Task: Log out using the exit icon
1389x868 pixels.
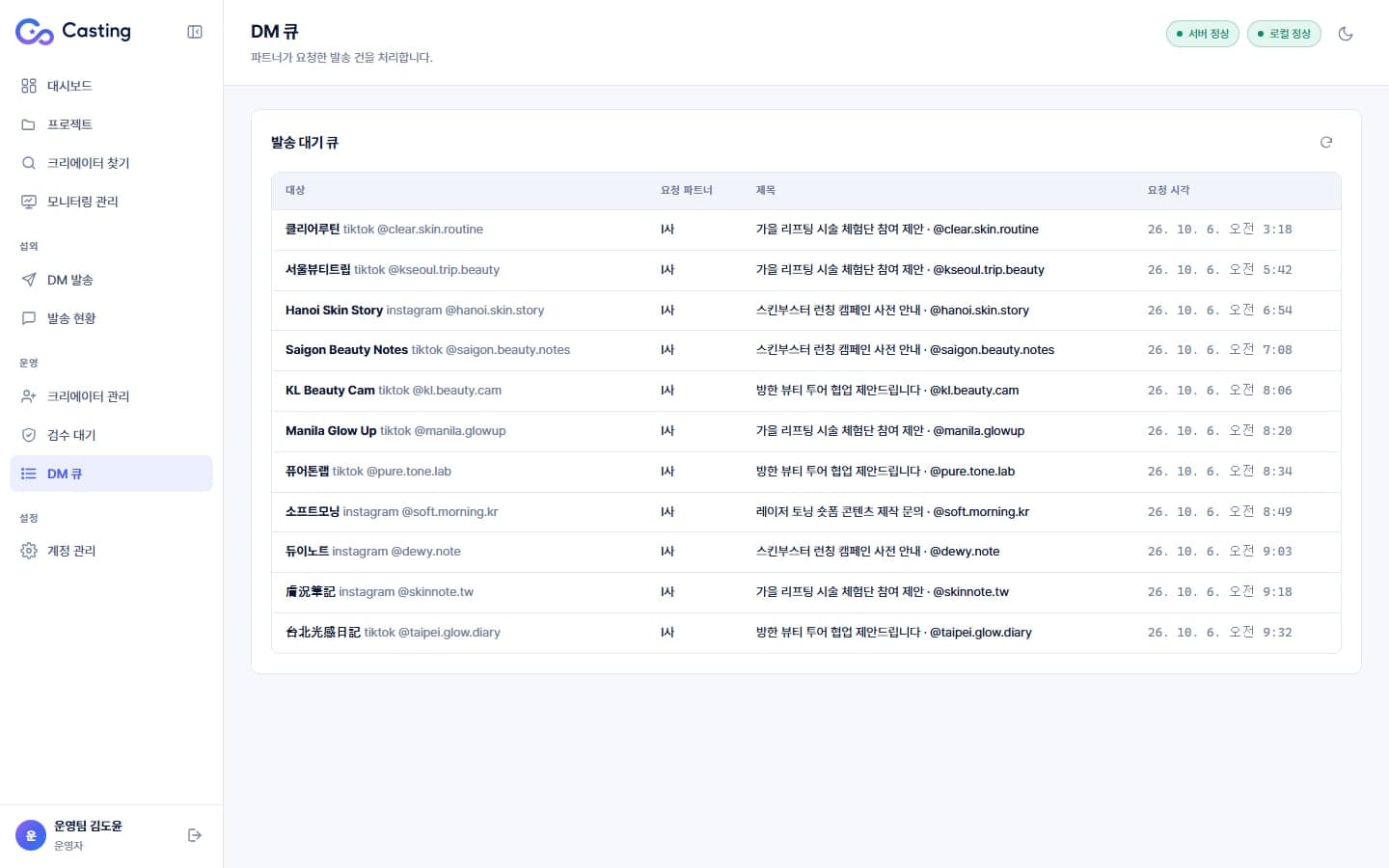Action: coord(195,835)
